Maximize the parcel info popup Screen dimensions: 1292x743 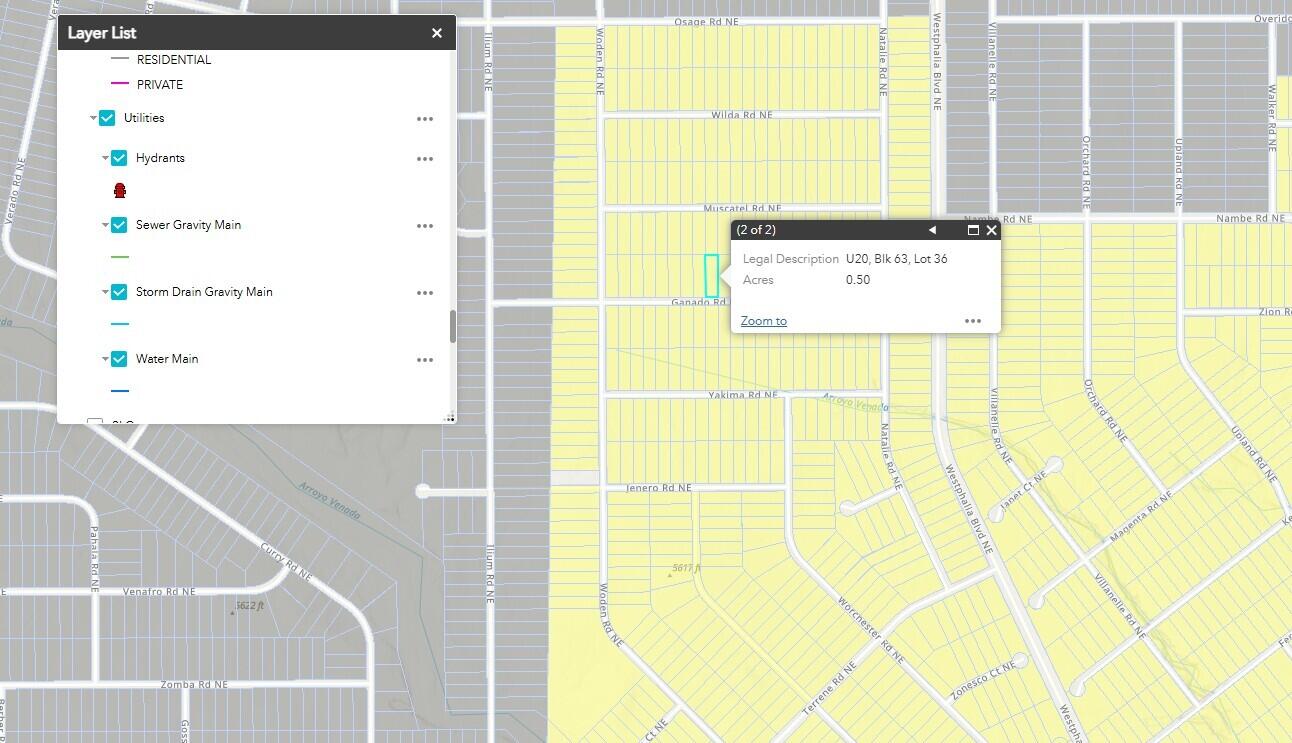point(973,230)
